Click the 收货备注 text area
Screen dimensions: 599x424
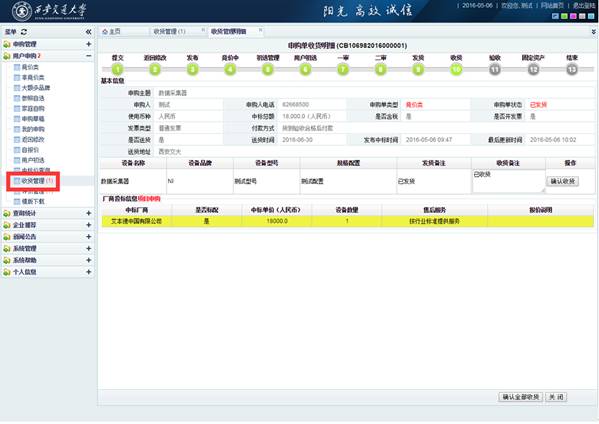pyautogui.click(x=508, y=181)
